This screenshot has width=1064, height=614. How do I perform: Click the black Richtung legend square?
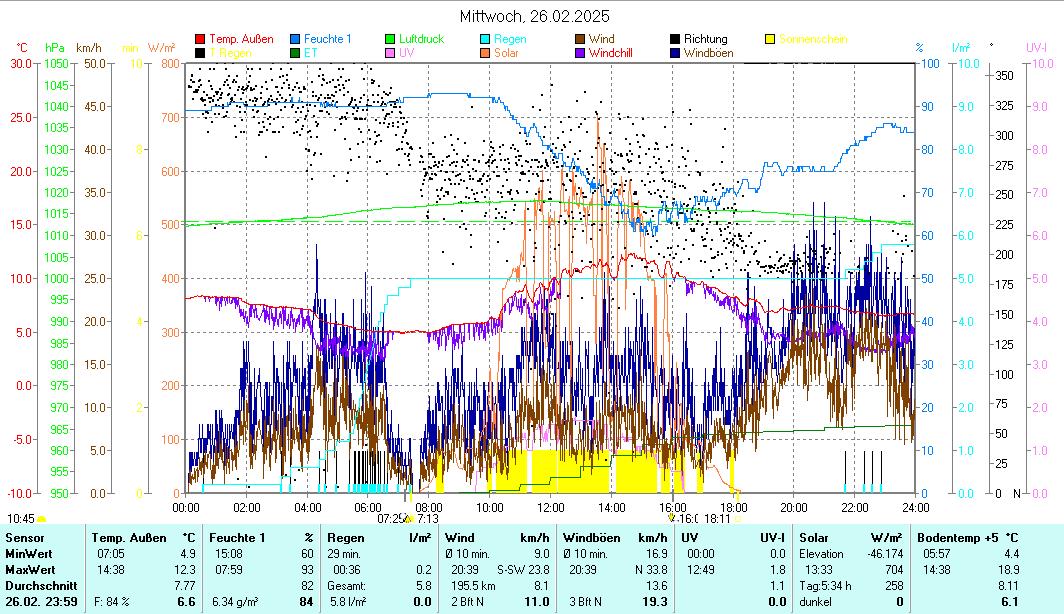coord(675,39)
